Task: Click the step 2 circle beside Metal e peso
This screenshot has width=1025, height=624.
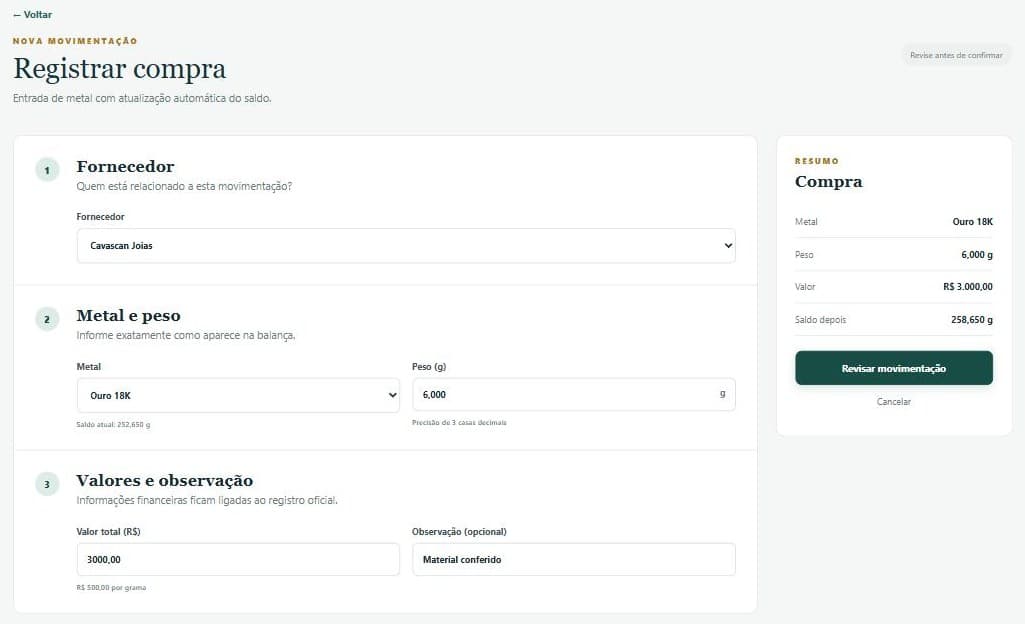Action: tap(47, 319)
